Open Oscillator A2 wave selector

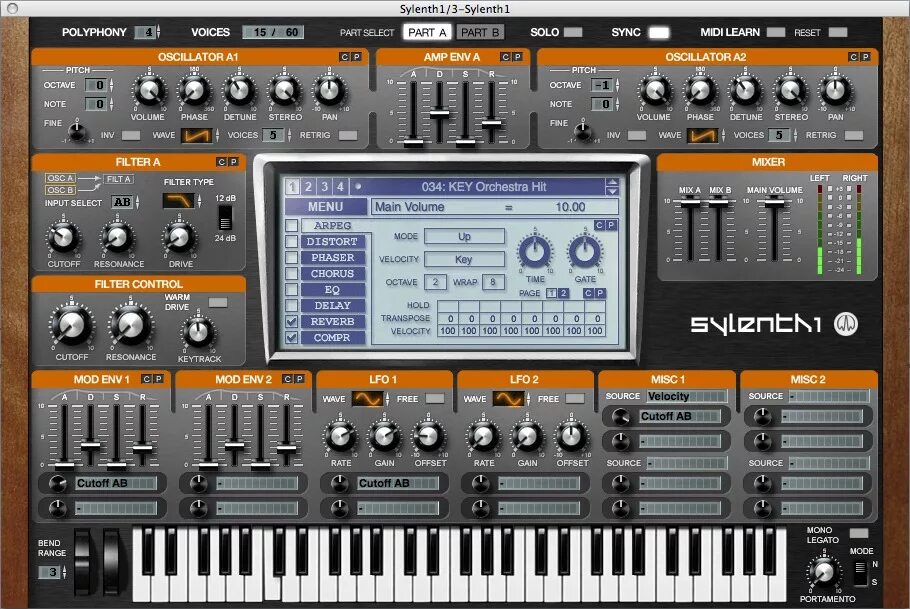[703, 135]
